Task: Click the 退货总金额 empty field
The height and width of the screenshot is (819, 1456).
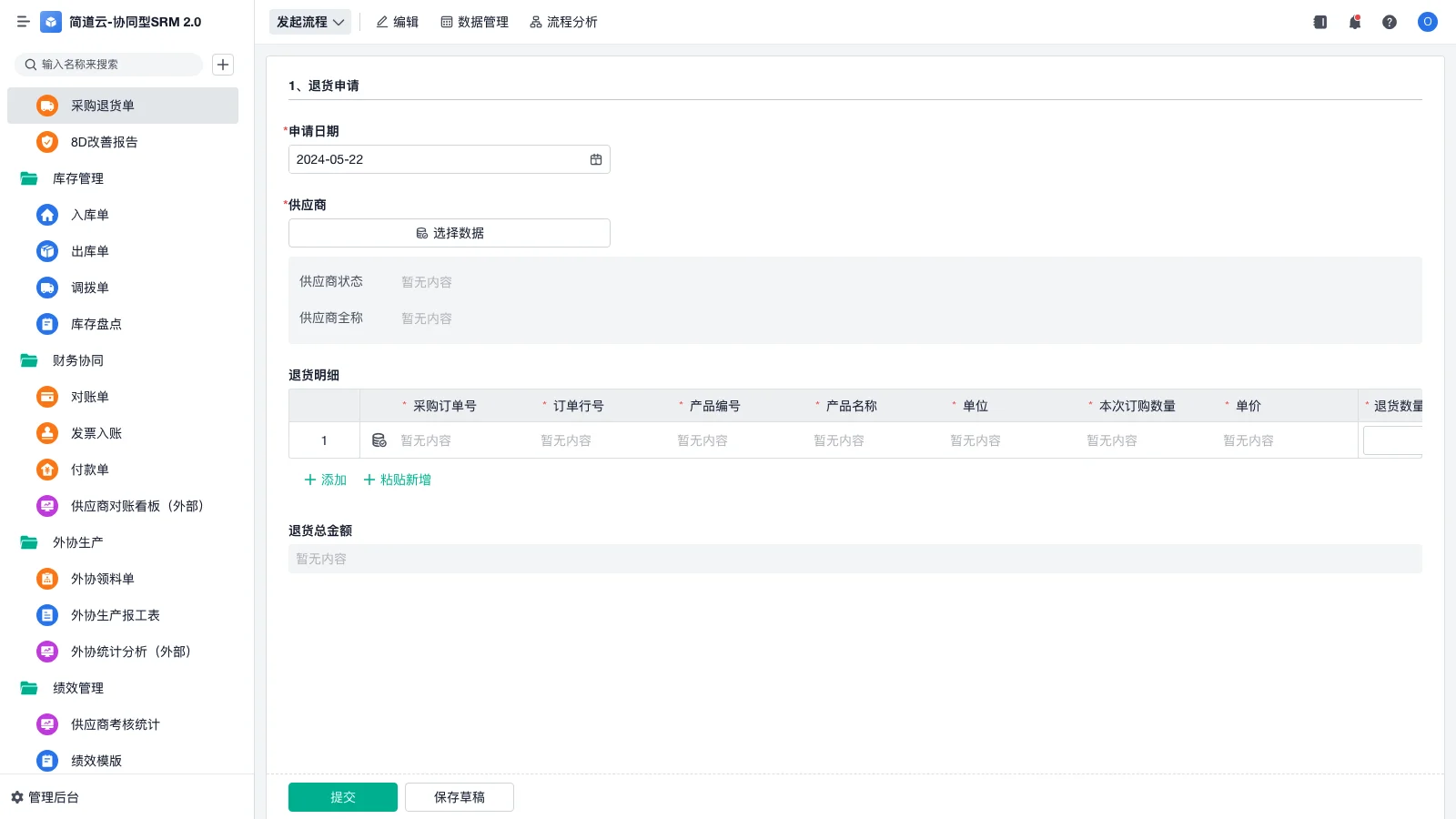Action: tap(855, 559)
